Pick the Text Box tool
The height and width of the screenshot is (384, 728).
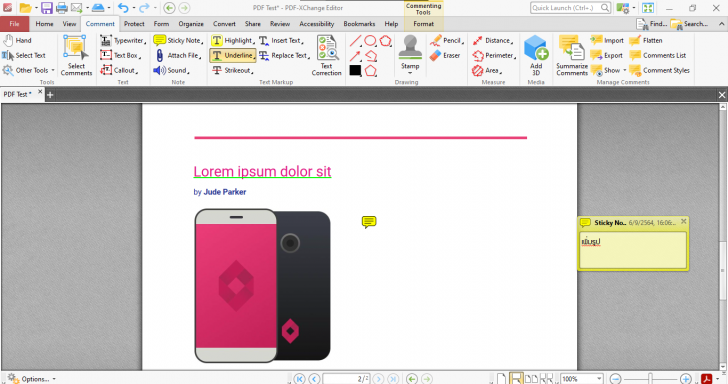[x=121, y=55]
